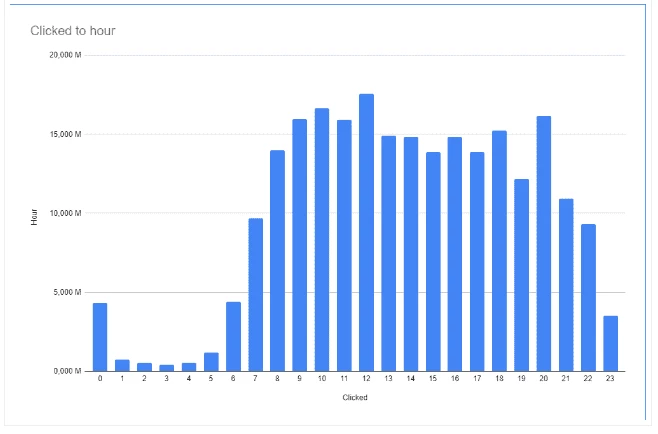
Task: Click x-axis tick label '20'
Action: (544, 379)
